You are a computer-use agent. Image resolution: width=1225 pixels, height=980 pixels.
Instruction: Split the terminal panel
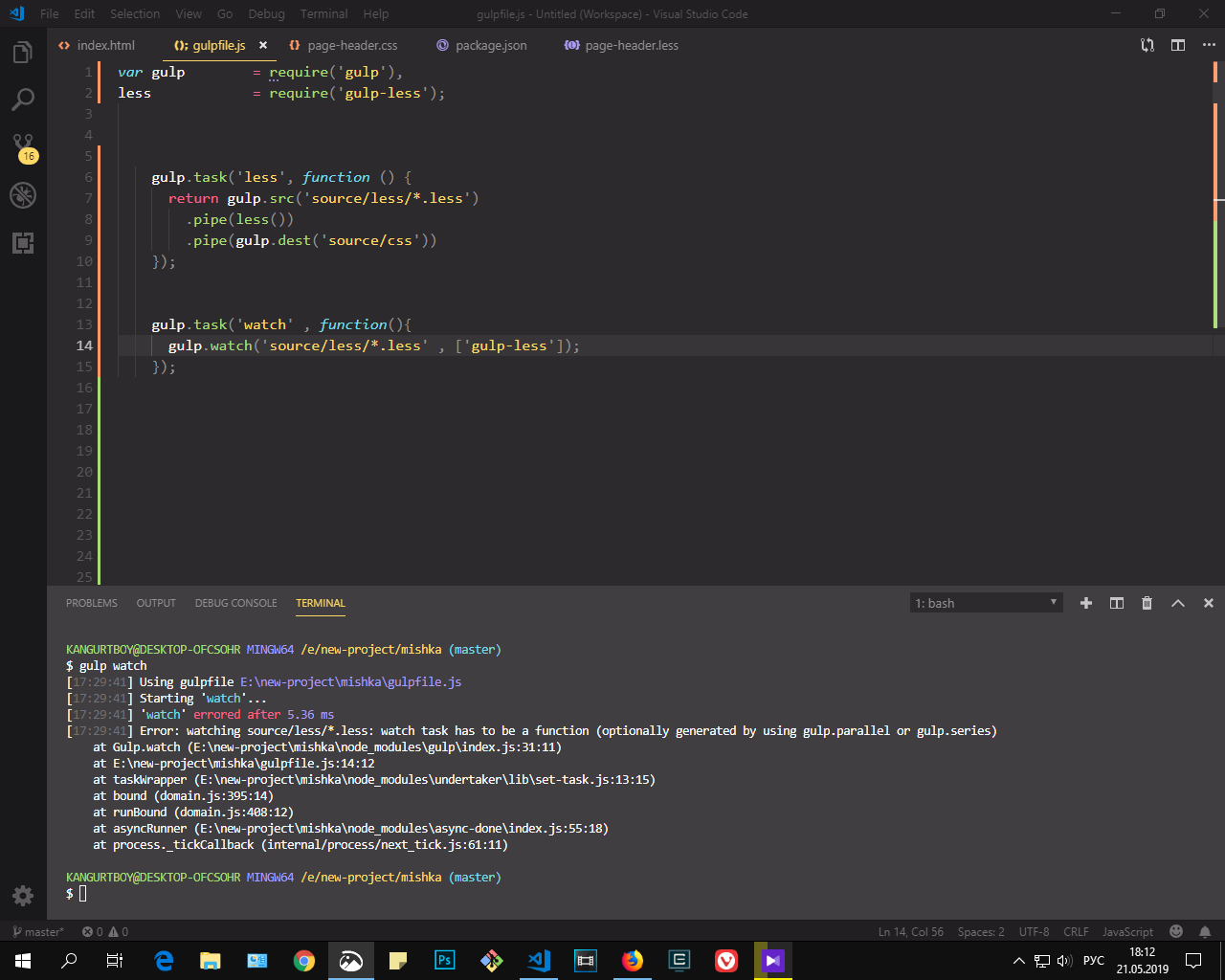tap(1117, 603)
